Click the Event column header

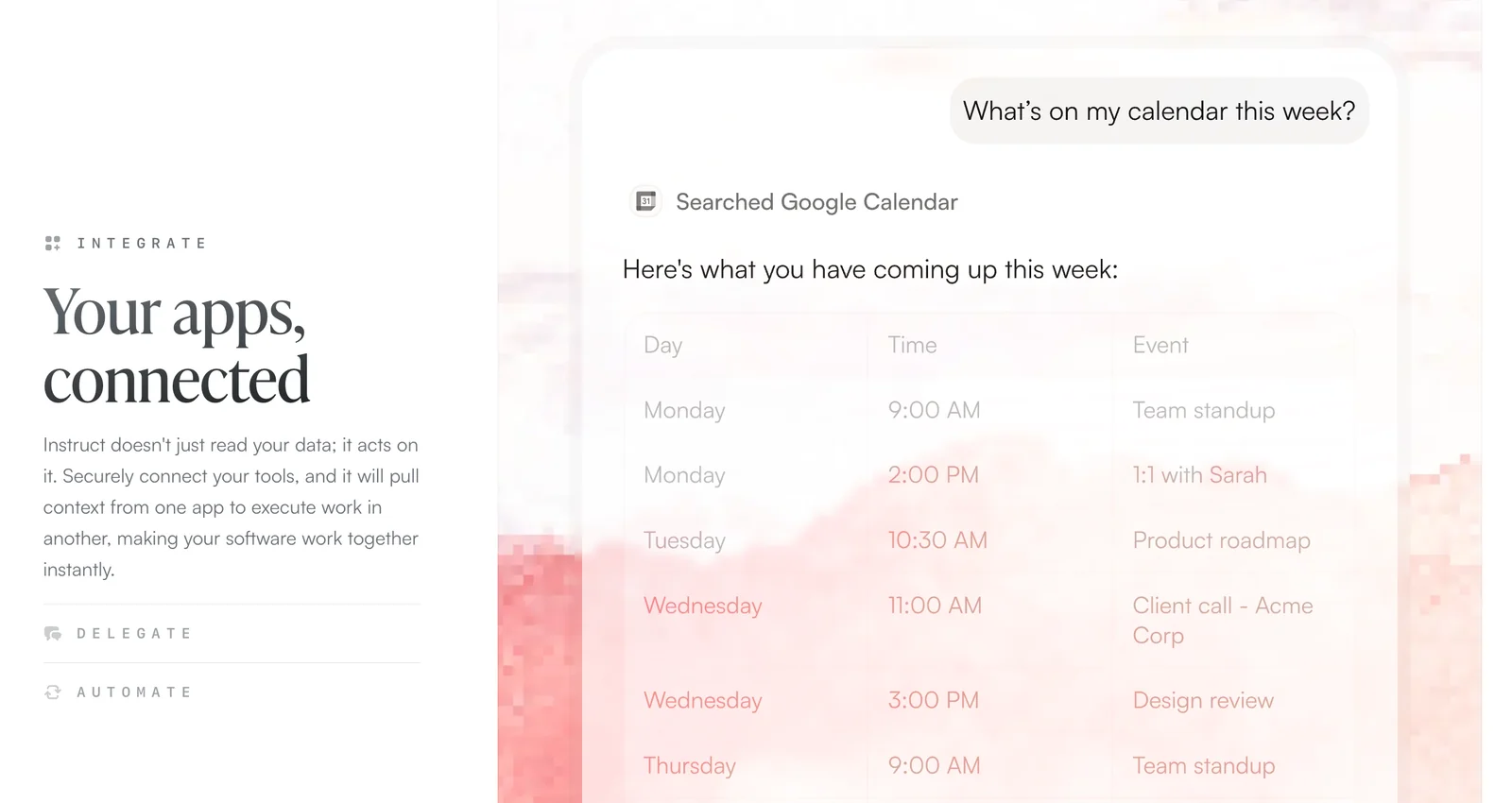tap(1160, 345)
